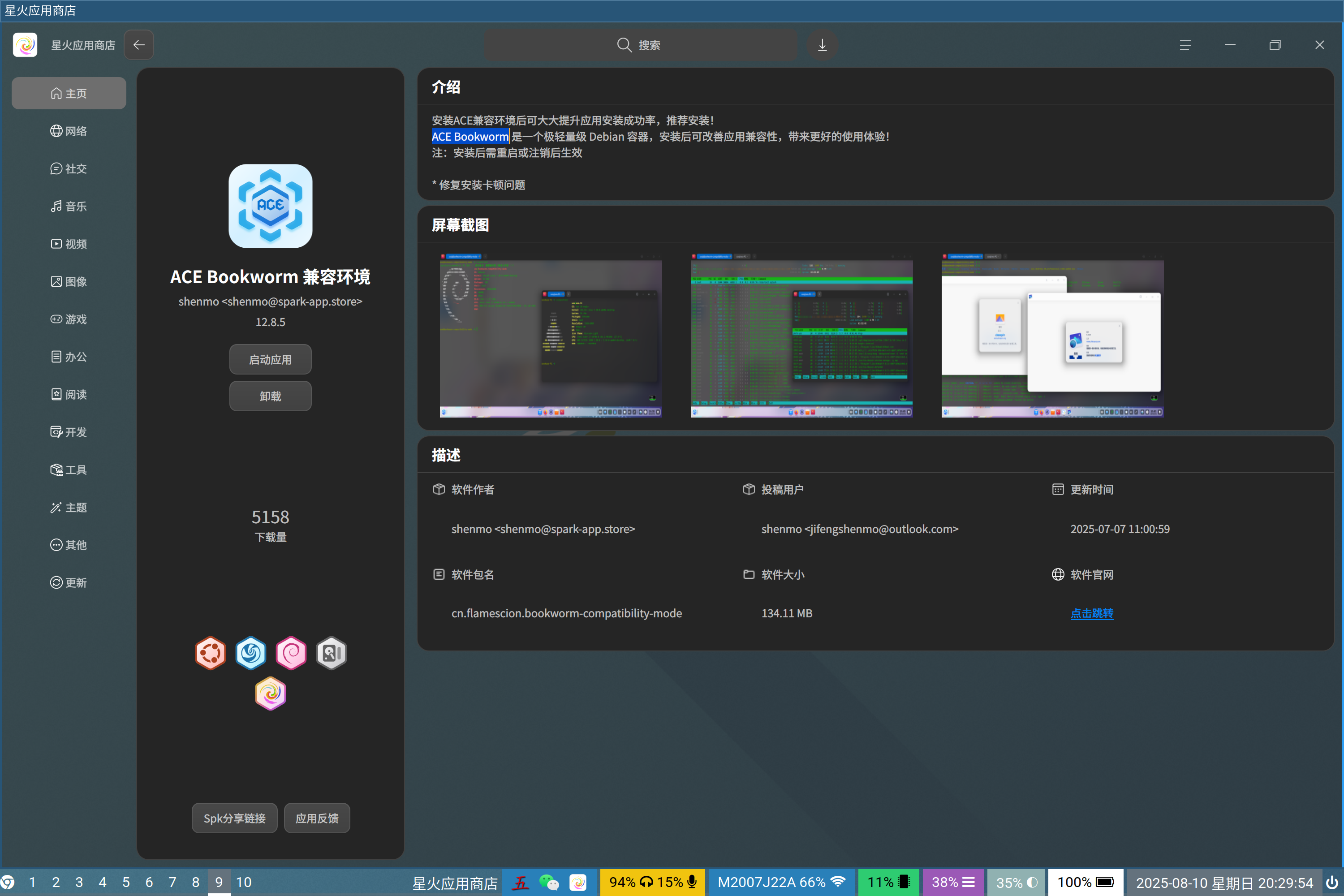Click the 搜索 search field
The image size is (1344, 896).
pos(641,44)
